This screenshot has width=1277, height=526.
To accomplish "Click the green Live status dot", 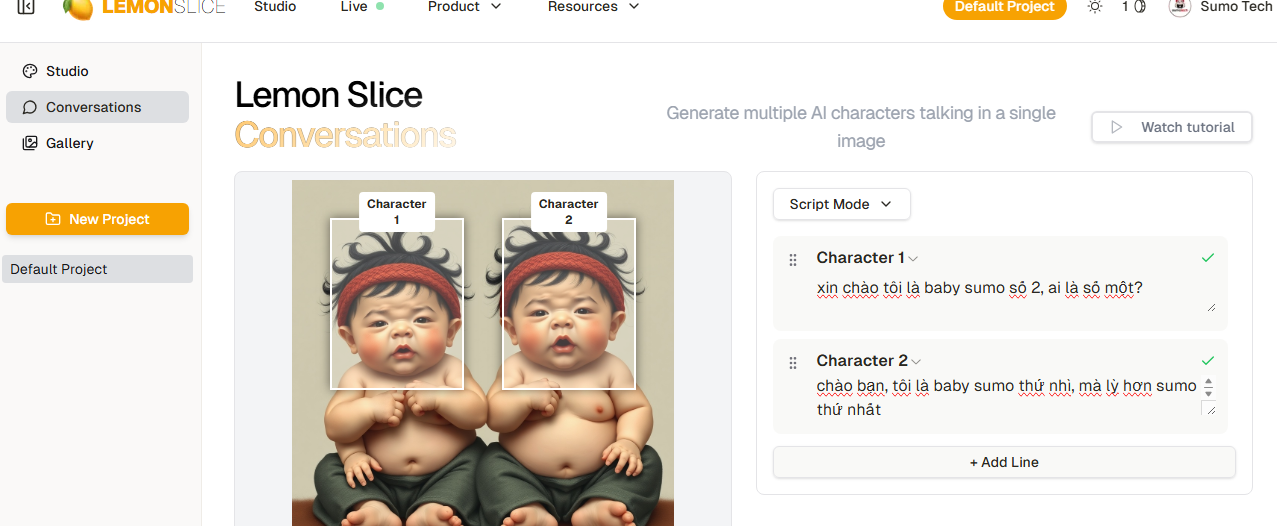I will pos(380,6).
